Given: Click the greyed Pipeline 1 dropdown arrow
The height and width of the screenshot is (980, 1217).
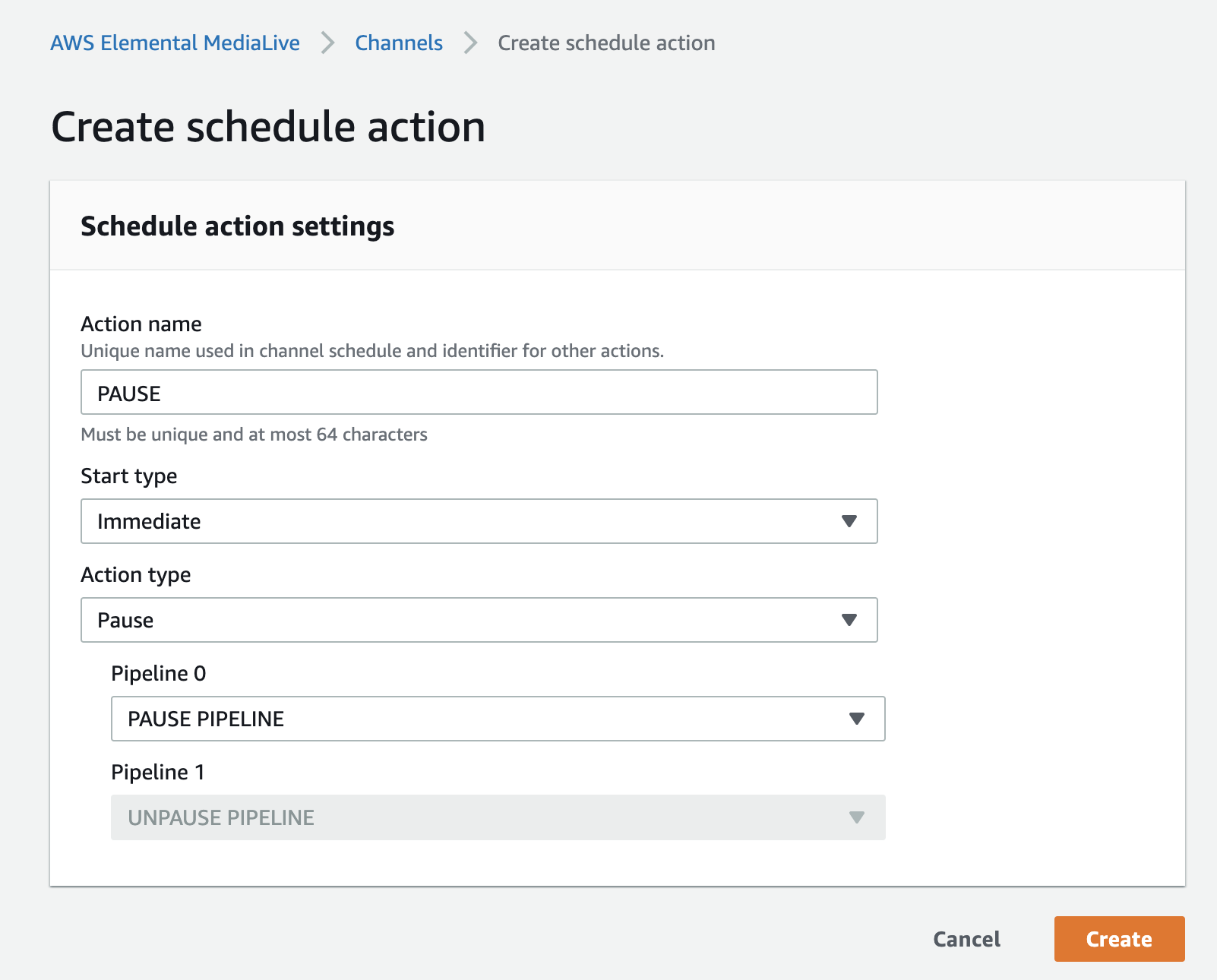Looking at the screenshot, I should point(857,817).
